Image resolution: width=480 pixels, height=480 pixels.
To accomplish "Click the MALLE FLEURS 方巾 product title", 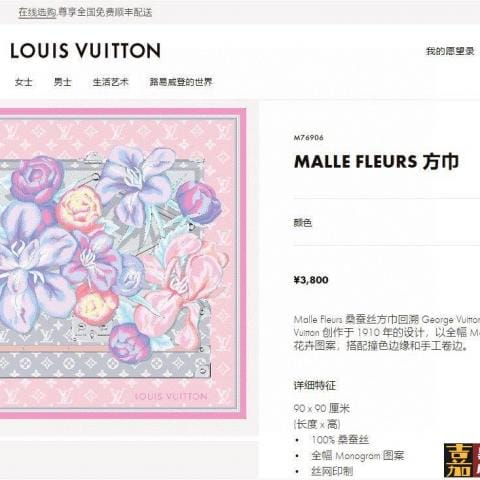I will tap(376, 162).
